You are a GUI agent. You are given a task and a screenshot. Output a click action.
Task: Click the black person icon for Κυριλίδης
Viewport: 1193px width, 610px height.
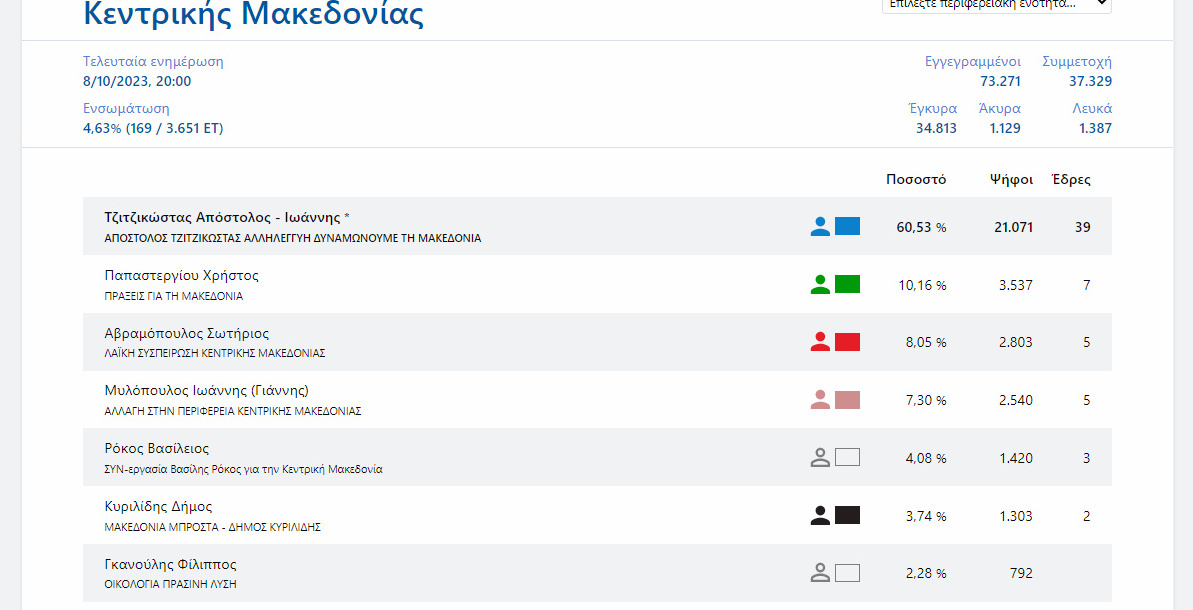point(820,516)
